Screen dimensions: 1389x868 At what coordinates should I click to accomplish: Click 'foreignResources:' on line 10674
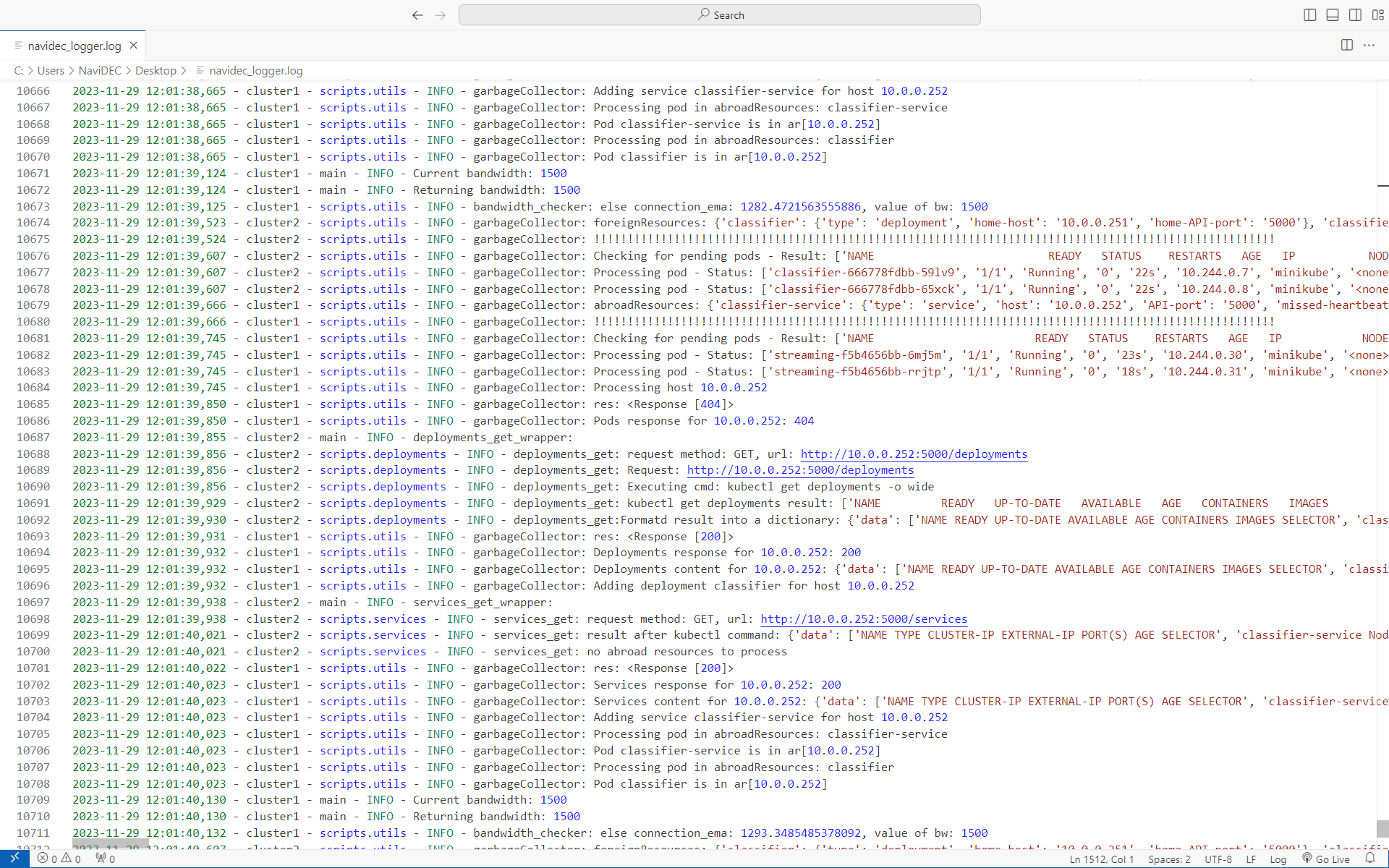click(x=650, y=223)
